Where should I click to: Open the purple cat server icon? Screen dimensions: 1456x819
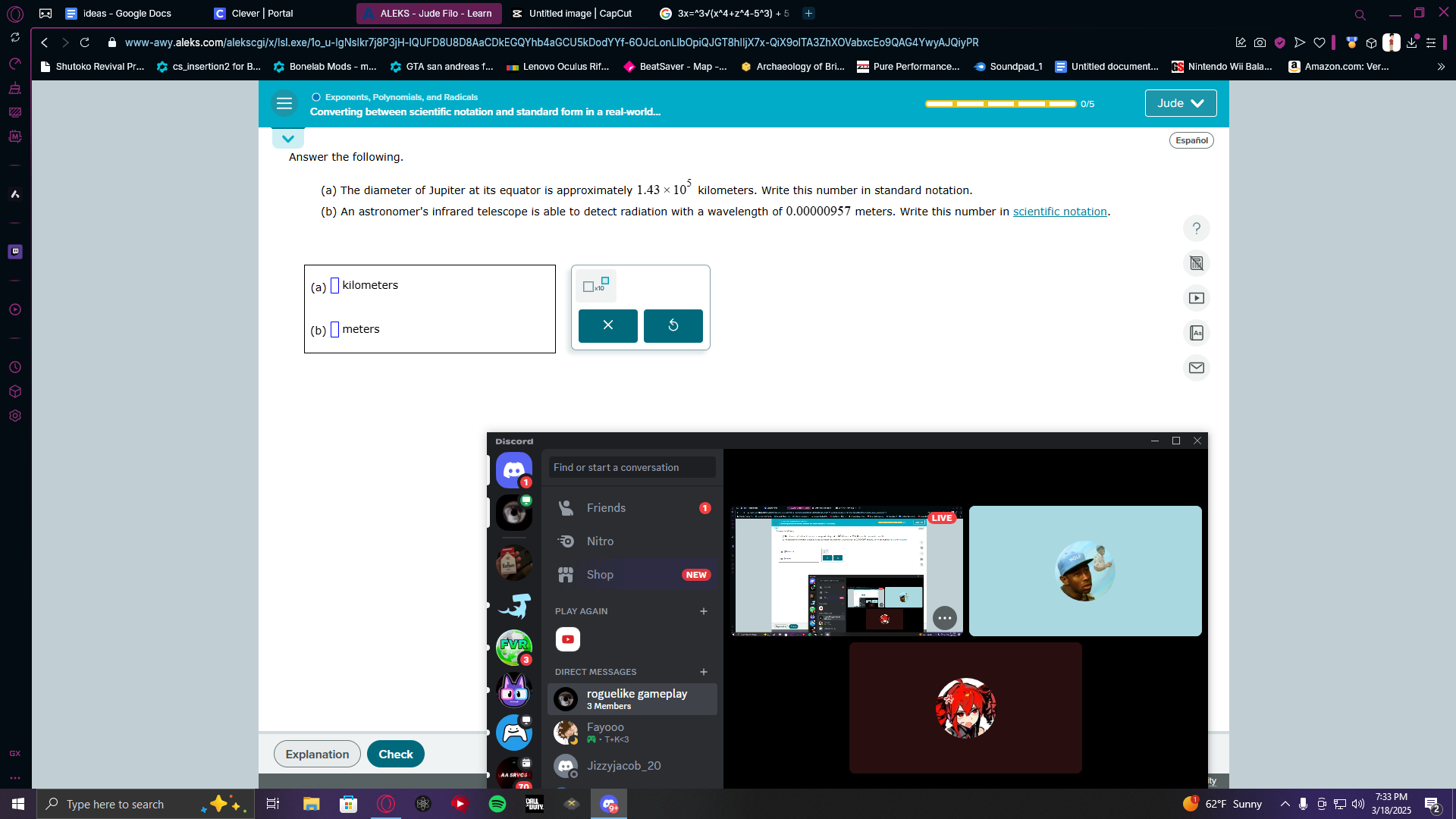click(514, 690)
